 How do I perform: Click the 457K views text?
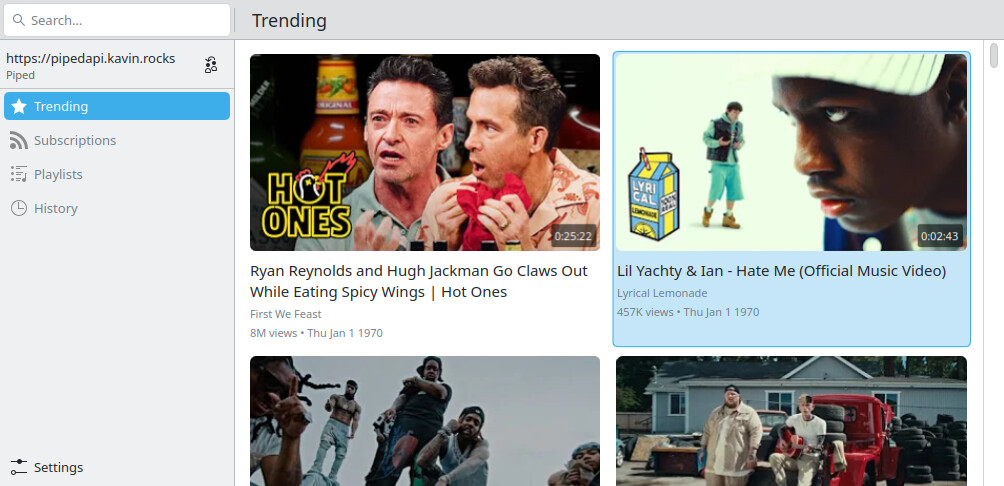tap(645, 312)
